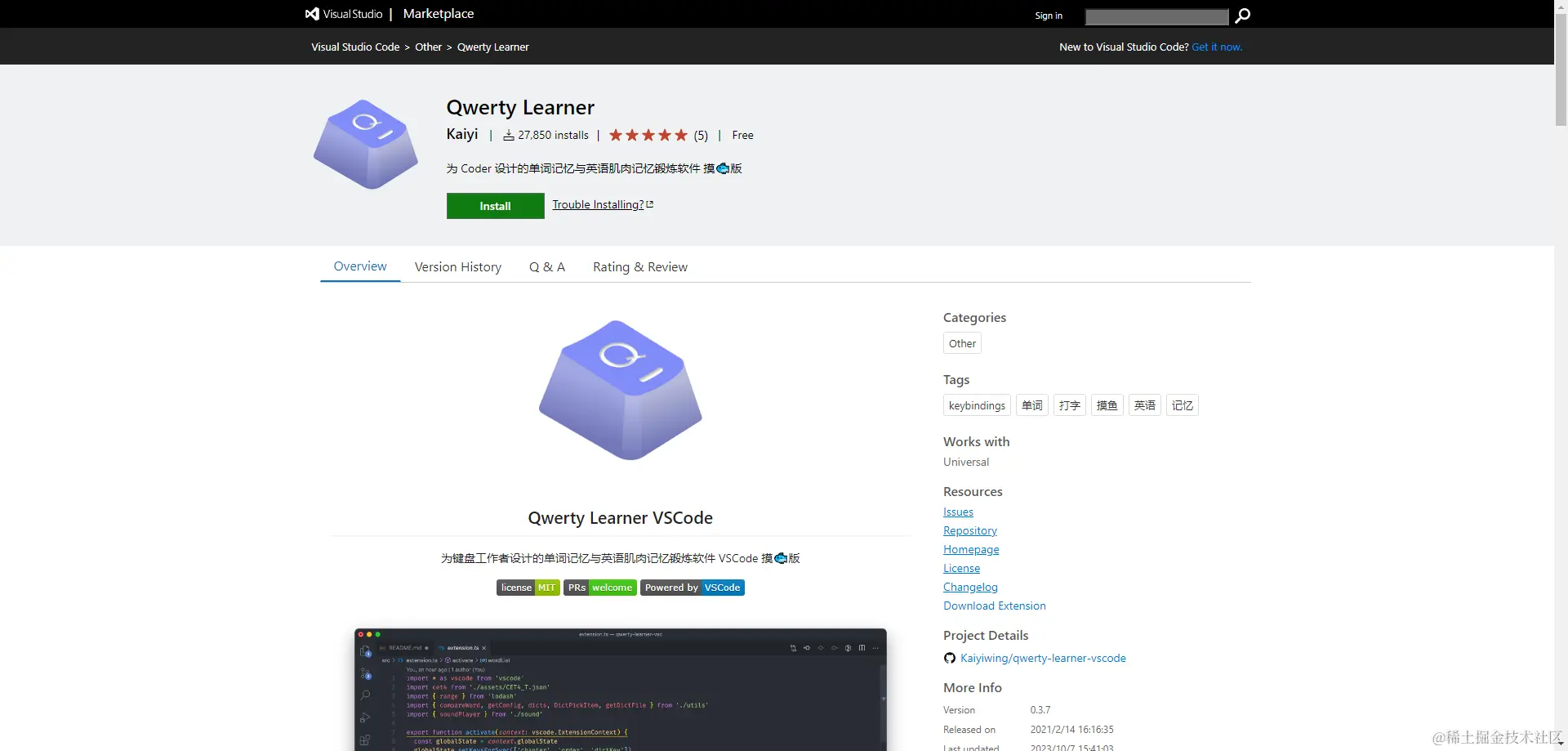
Task: Click the Powered by VSCode badge
Action: (x=693, y=588)
